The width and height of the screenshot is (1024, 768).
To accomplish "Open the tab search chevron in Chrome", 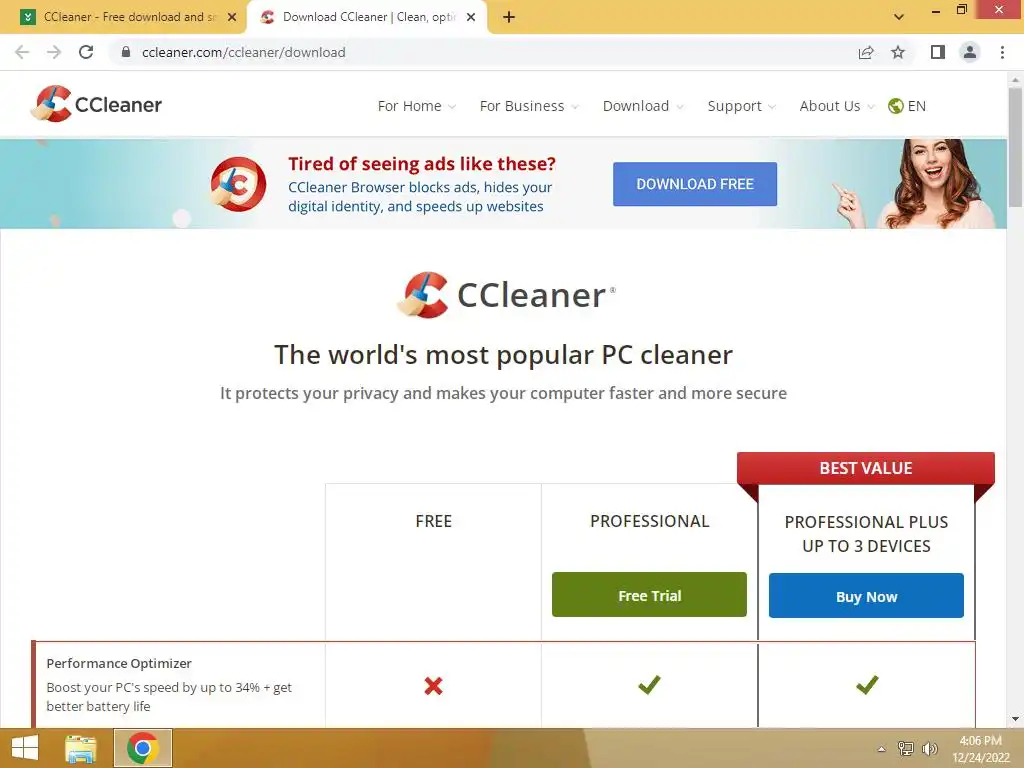I will click(x=899, y=17).
